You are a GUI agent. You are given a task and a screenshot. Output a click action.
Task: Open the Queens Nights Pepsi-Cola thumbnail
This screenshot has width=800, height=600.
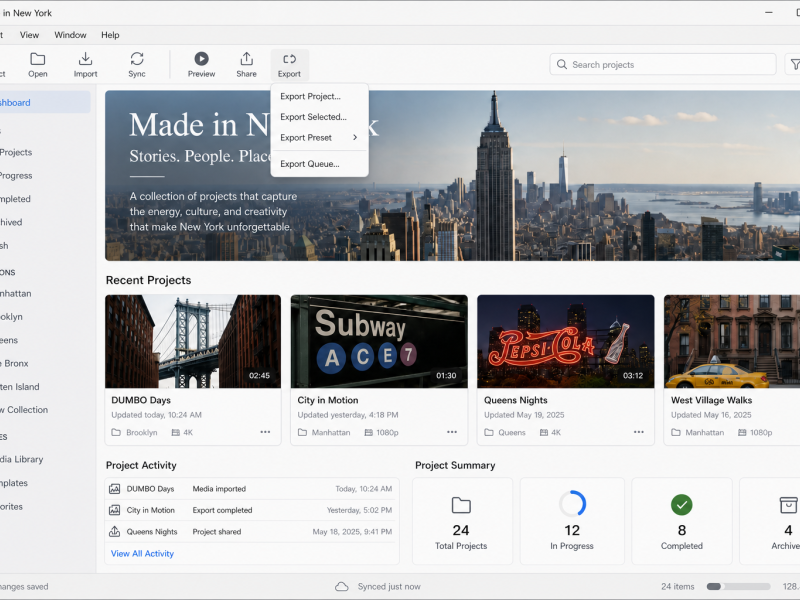(x=566, y=341)
